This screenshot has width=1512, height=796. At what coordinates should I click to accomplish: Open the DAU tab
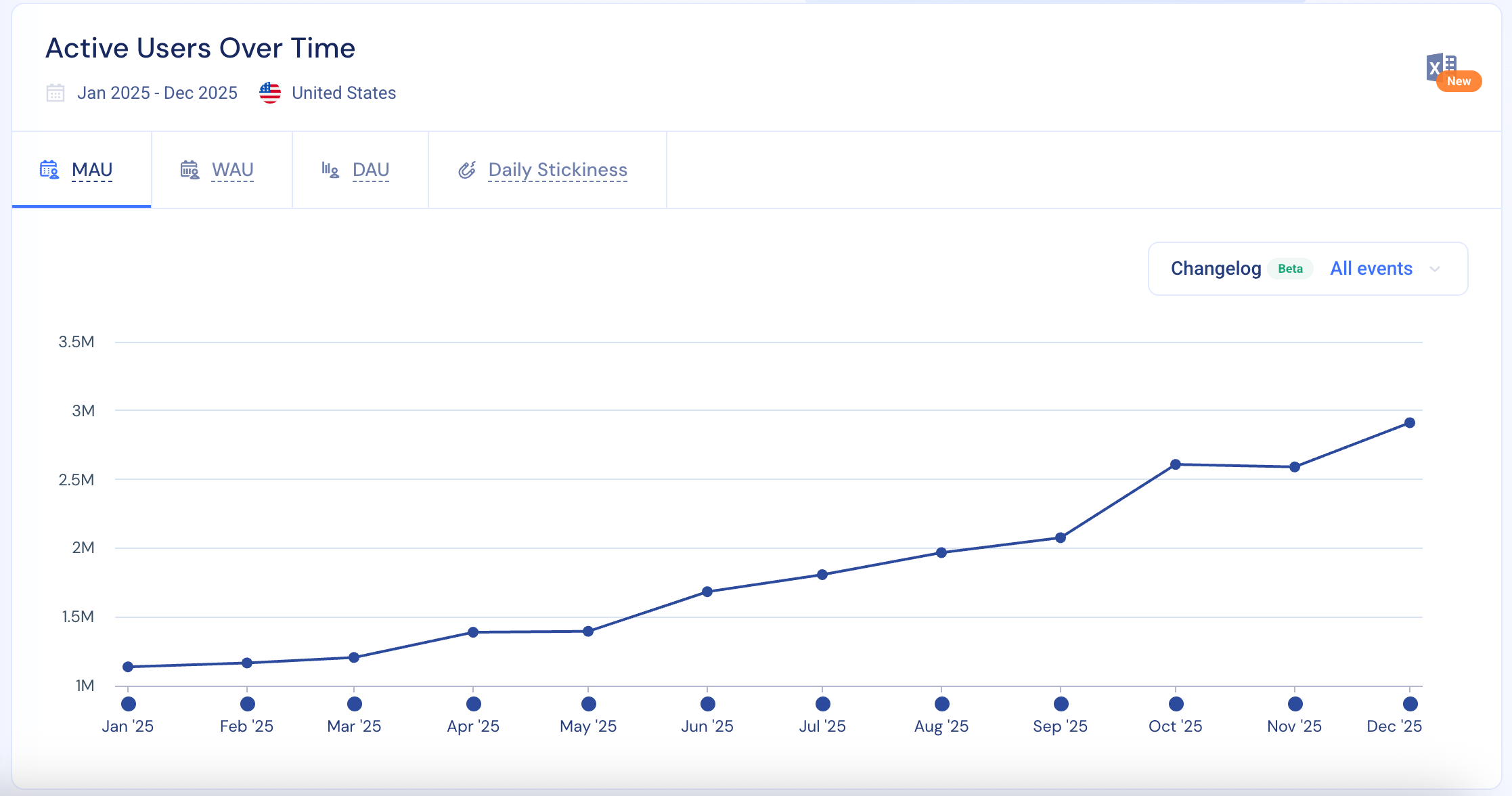(x=370, y=170)
